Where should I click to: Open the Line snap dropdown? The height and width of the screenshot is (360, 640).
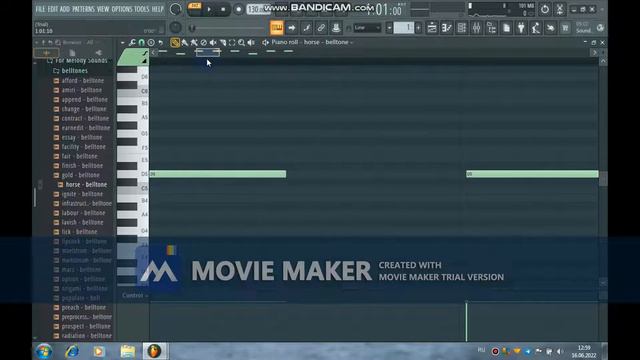click(367, 28)
